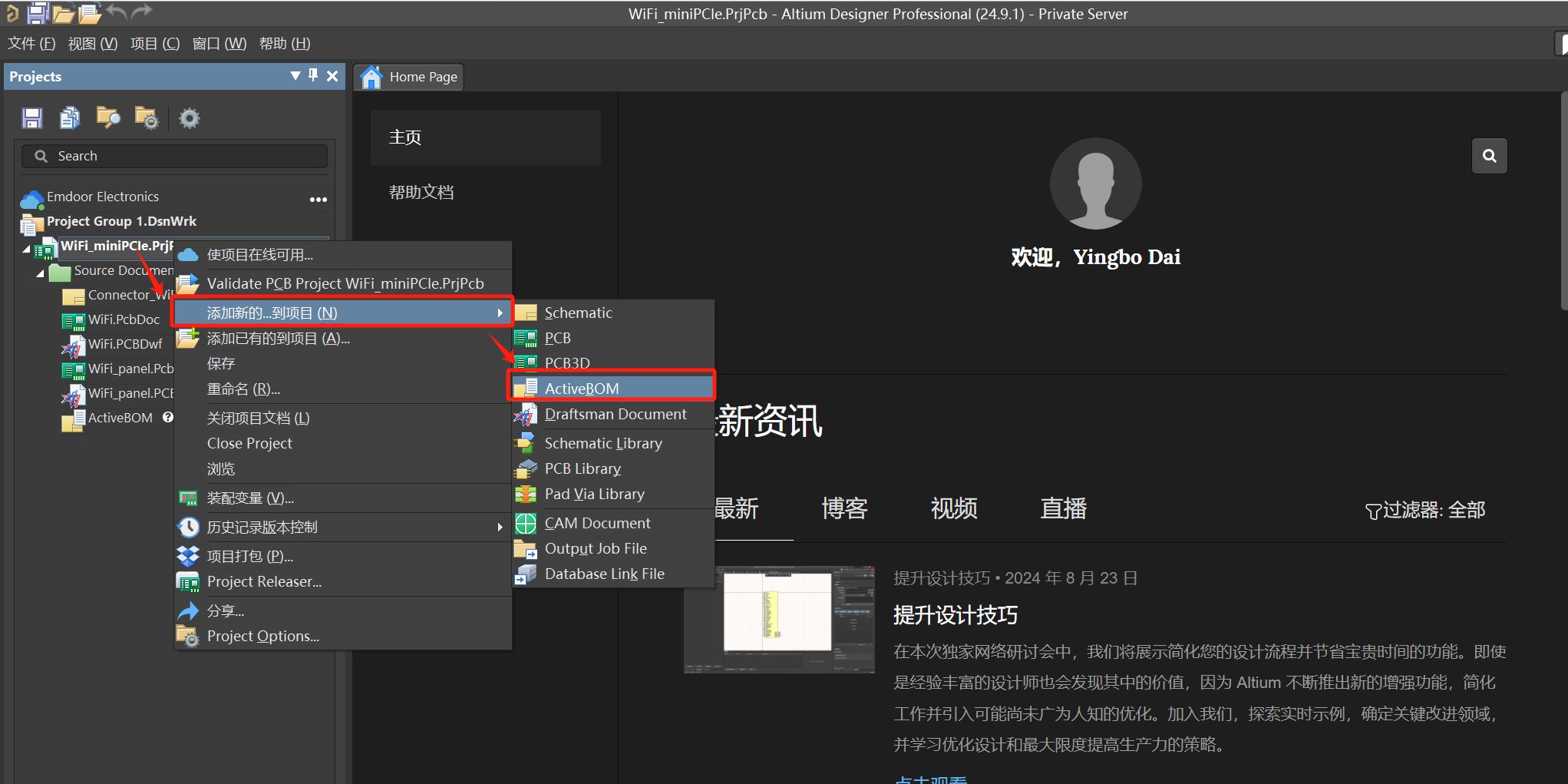Open the webinar article thumbnail image
The height and width of the screenshot is (784, 1568).
(x=778, y=620)
